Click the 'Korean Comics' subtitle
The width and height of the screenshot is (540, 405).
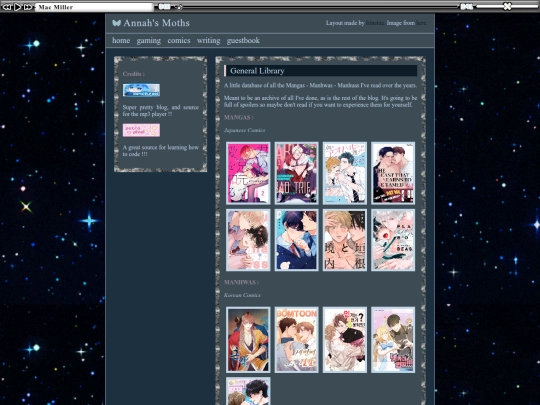tap(242, 295)
